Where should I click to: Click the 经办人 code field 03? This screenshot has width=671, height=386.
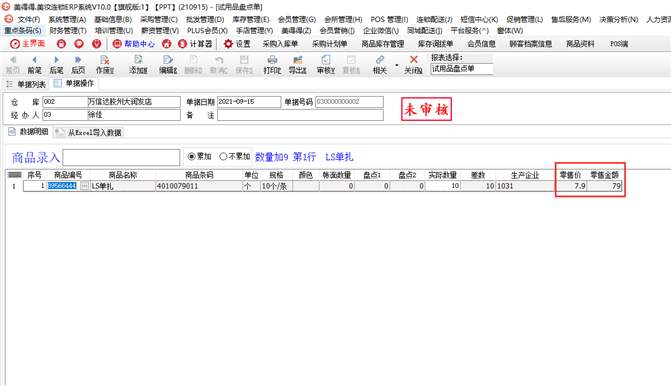tap(65, 115)
